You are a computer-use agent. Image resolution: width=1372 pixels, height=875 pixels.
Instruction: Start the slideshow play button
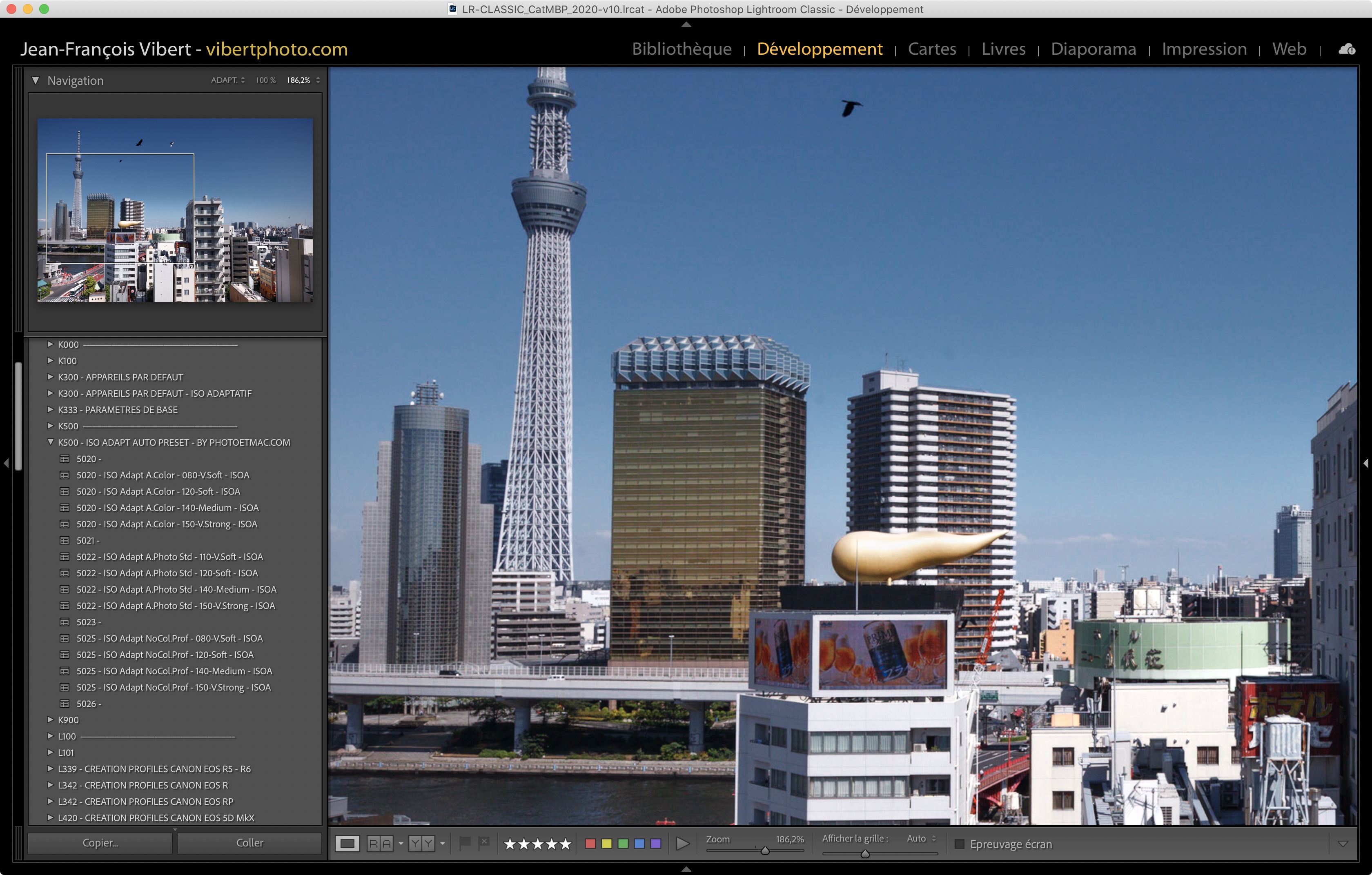(682, 843)
